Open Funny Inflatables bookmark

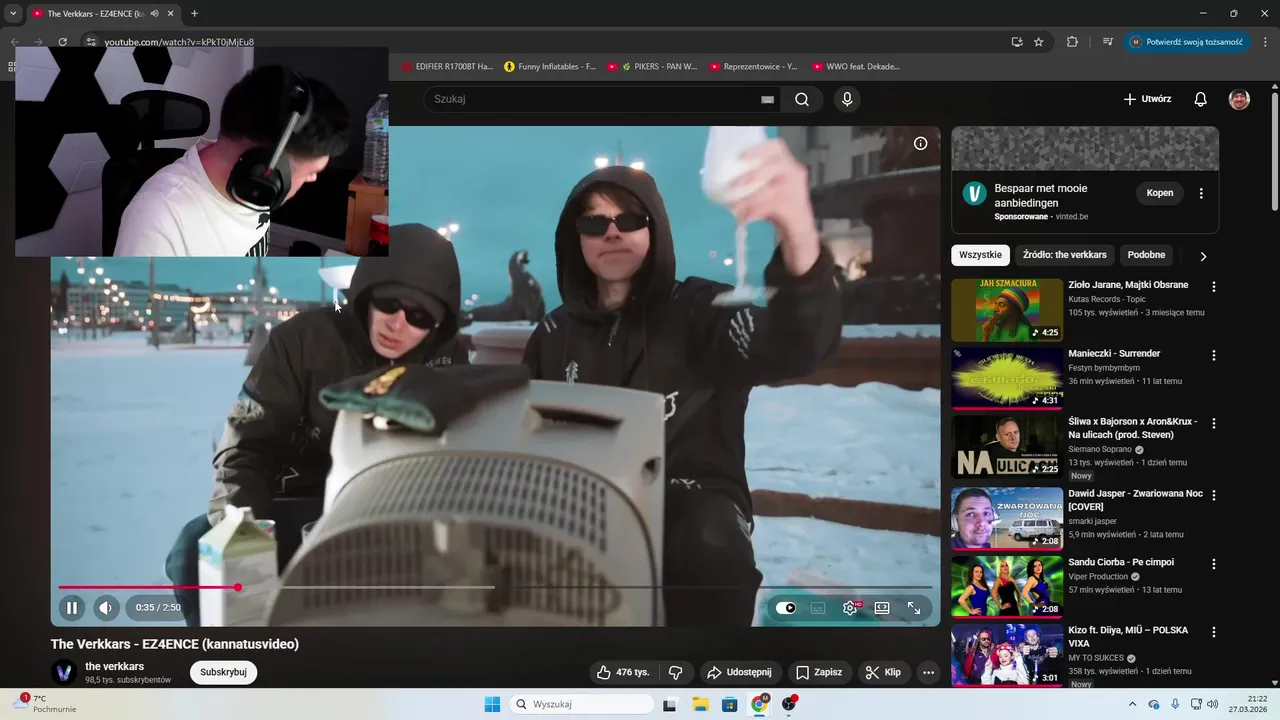tap(550, 67)
